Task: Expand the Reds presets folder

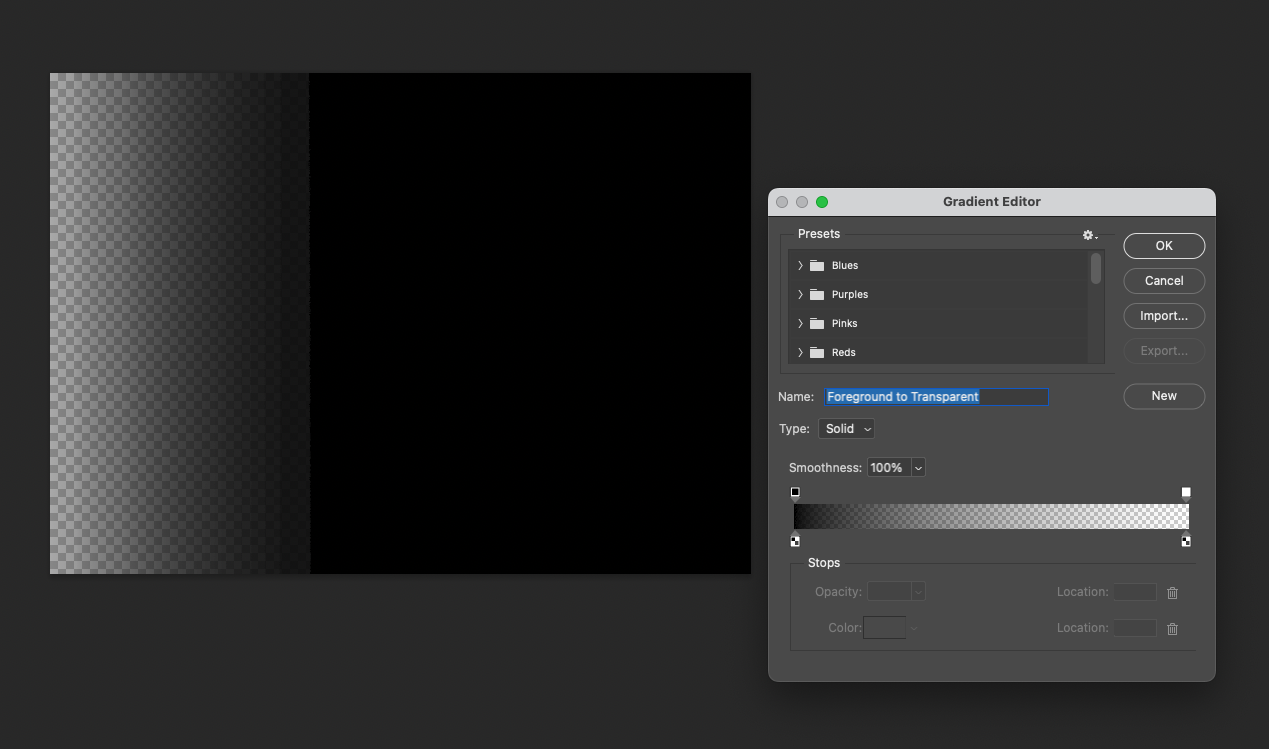Action: (x=800, y=352)
